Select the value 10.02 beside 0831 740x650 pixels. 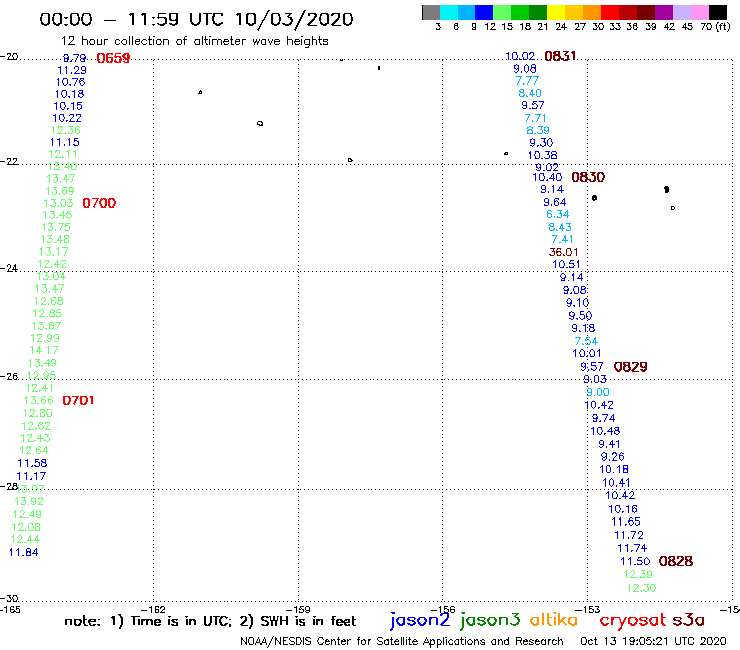click(x=520, y=56)
